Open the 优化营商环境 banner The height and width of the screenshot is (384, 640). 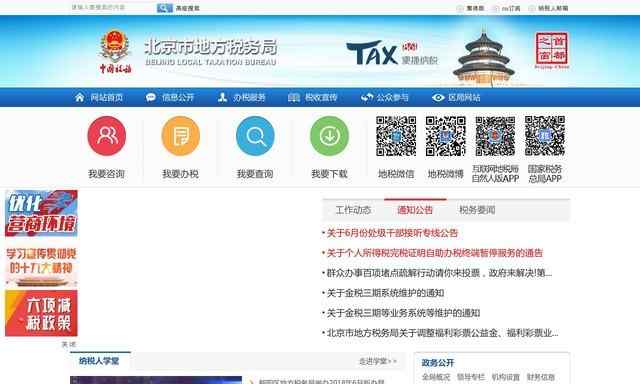[41, 213]
